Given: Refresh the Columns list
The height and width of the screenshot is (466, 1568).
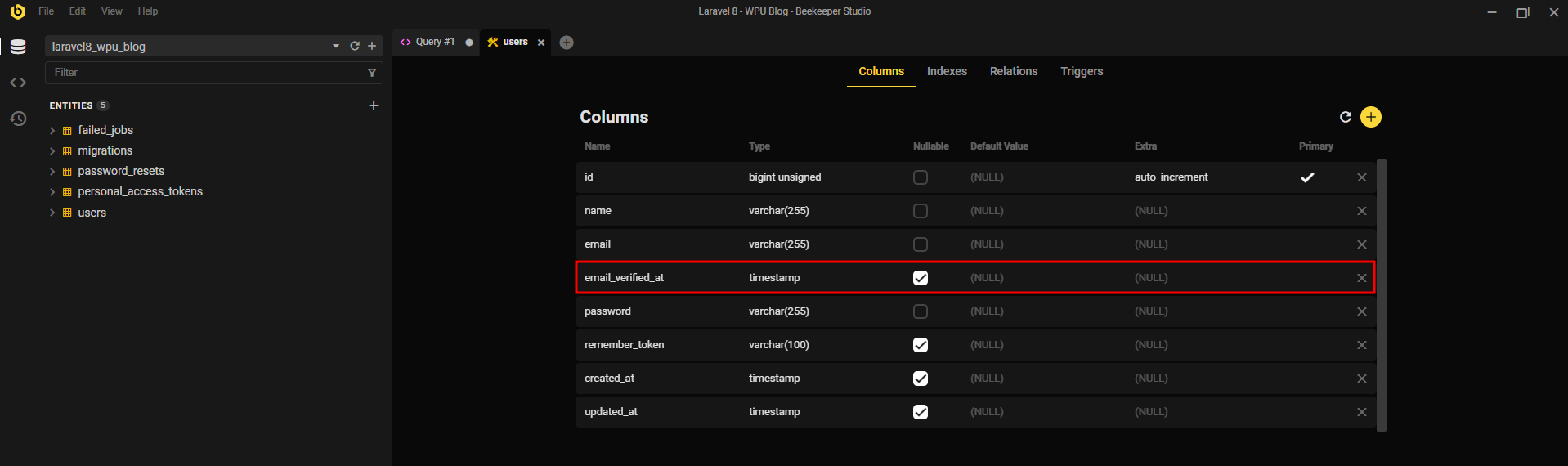Looking at the screenshot, I should 1345,117.
